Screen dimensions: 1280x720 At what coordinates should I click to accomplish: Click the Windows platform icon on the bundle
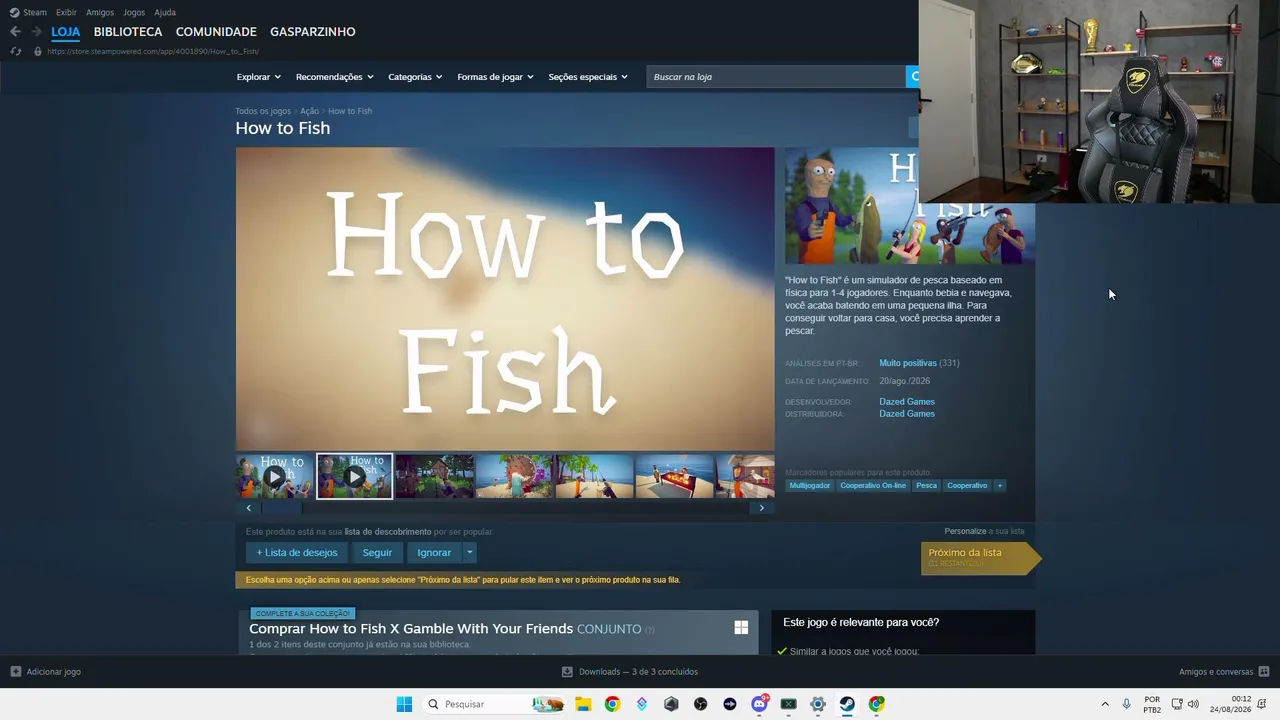pos(741,627)
